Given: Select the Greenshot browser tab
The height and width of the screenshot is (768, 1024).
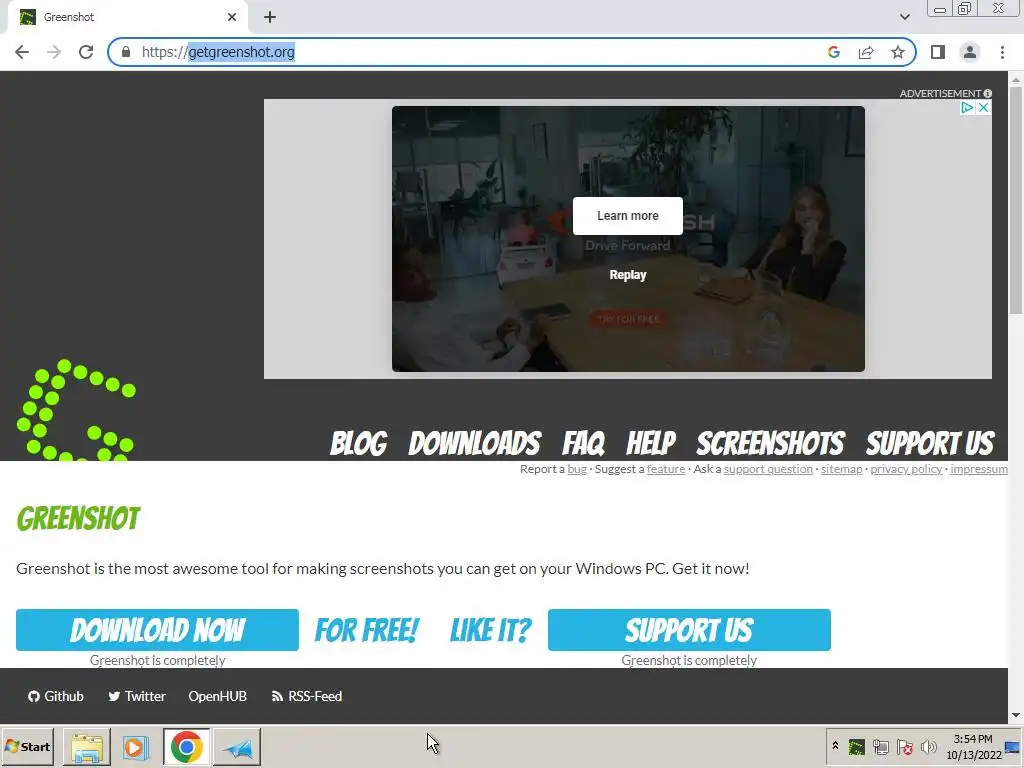Looking at the screenshot, I should (x=127, y=18).
